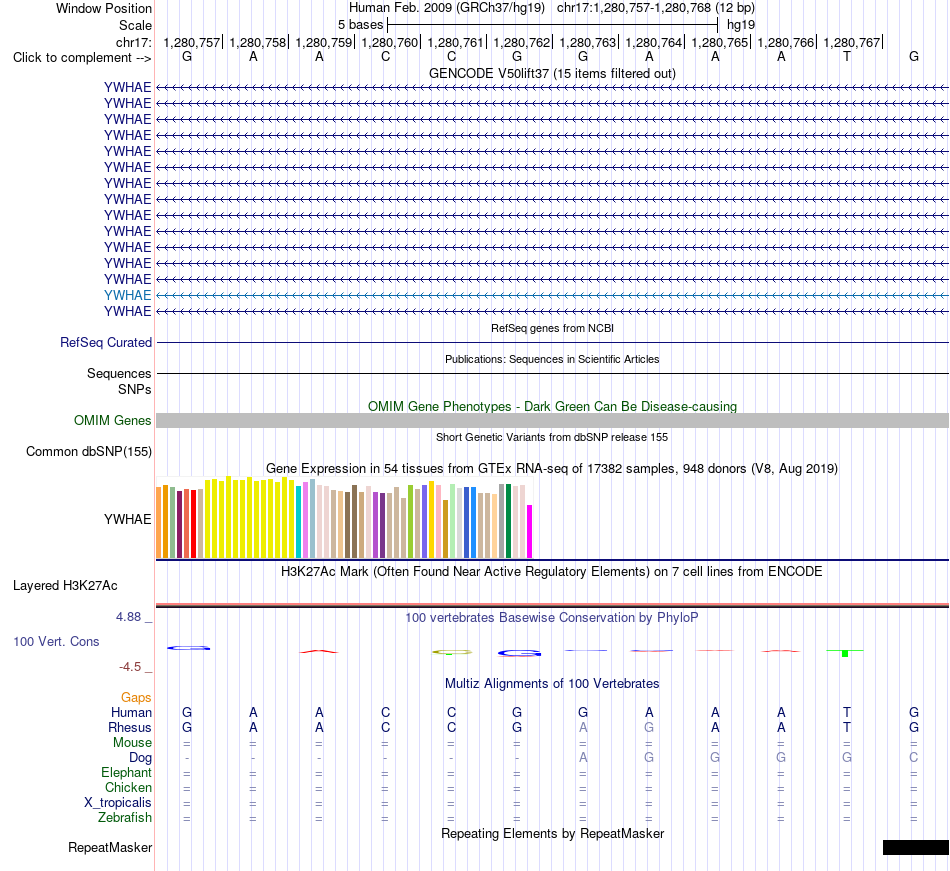Open the "OMIM Gene Phenotypes" track title

pos(552,406)
